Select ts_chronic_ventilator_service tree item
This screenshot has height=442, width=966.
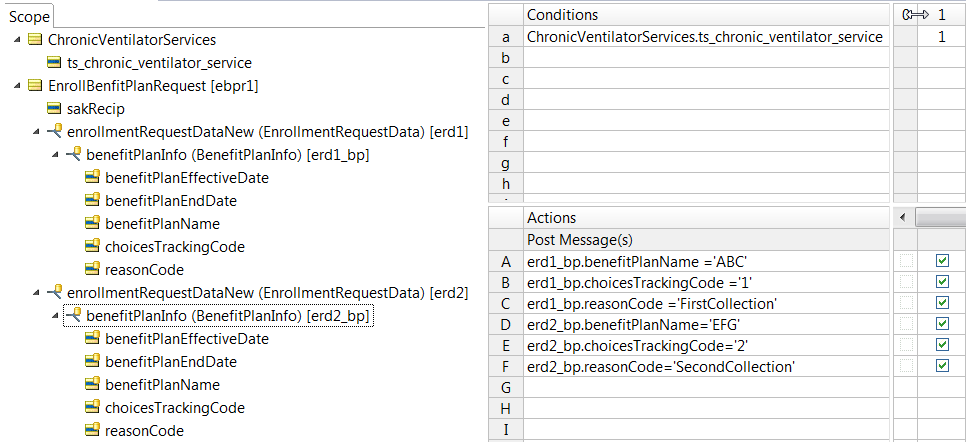tap(160, 63)
